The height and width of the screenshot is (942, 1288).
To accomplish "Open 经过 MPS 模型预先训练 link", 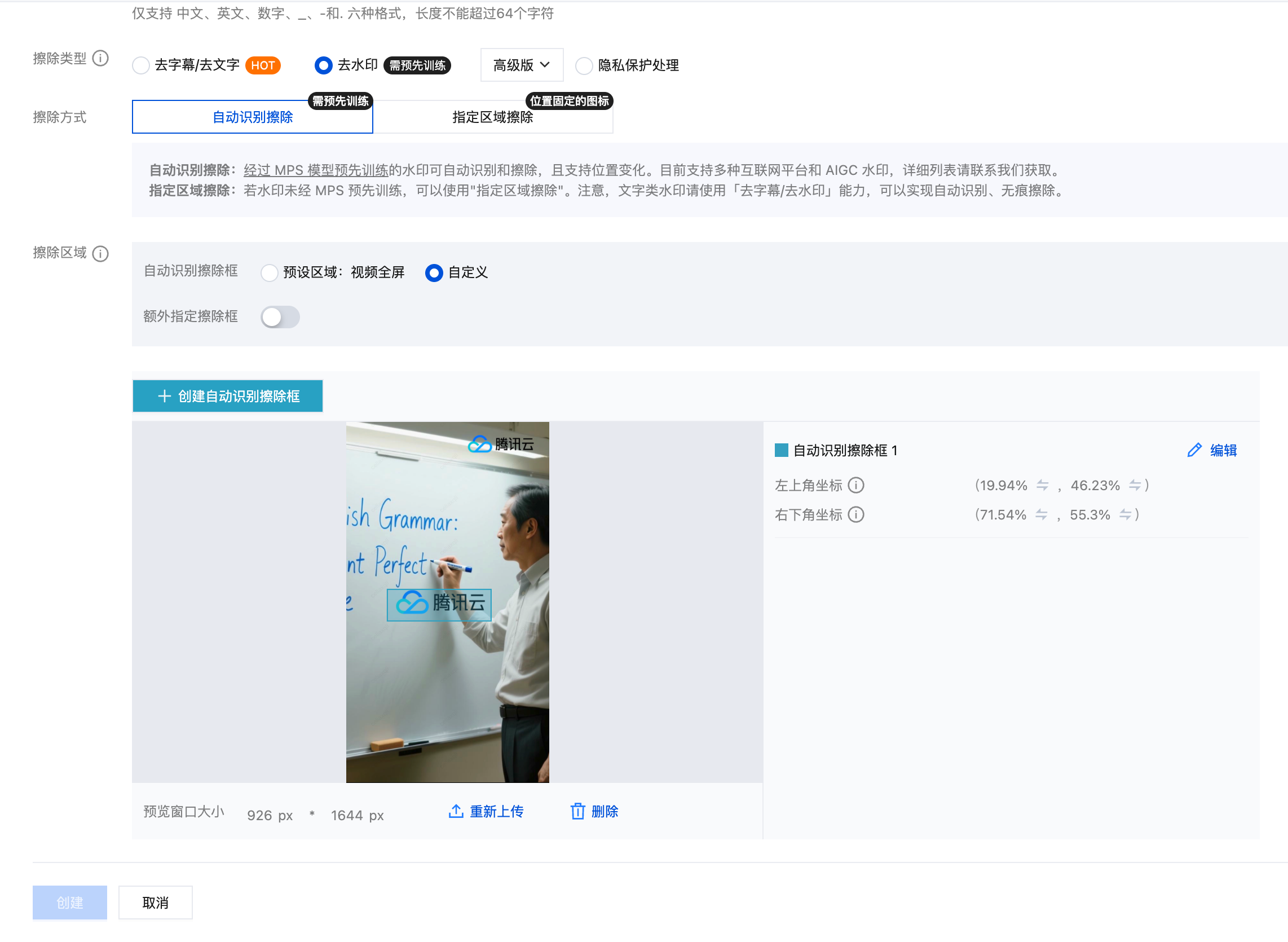I will point(316,170).
